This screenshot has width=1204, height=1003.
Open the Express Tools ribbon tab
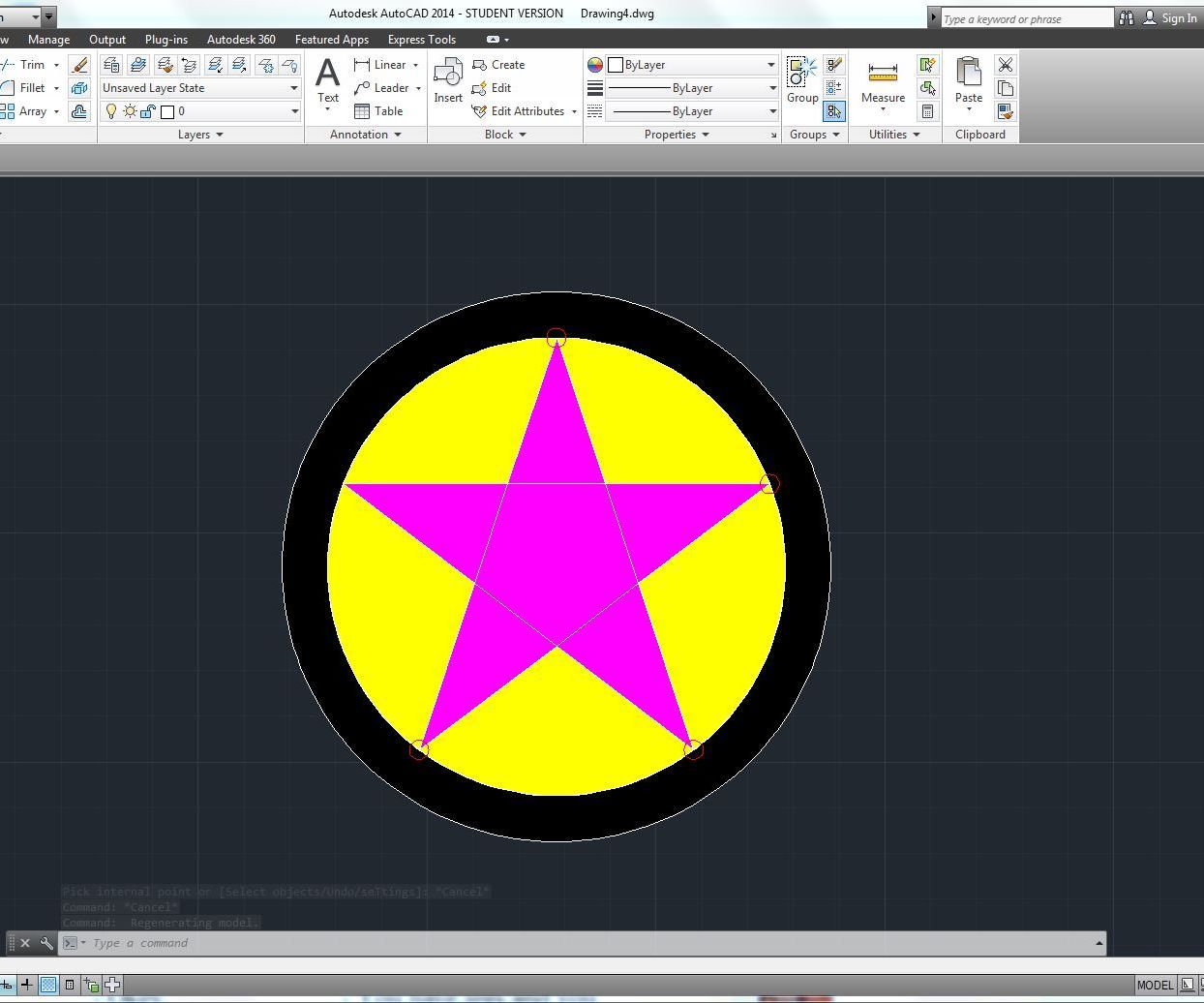(422, 40)
